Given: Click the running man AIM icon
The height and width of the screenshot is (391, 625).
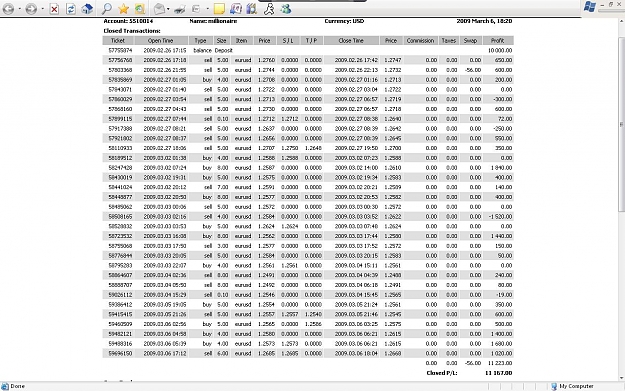Looking at the screenshot, I should point(269,9).
